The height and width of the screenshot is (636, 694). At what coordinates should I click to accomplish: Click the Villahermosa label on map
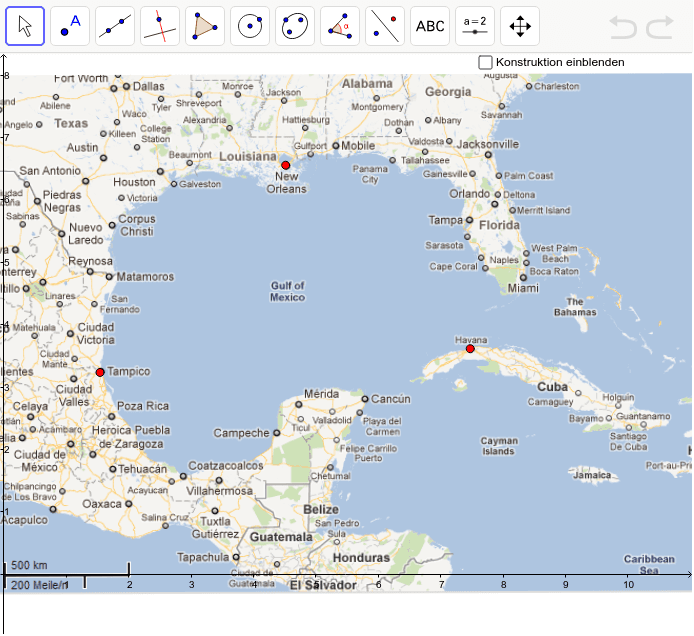219,491
